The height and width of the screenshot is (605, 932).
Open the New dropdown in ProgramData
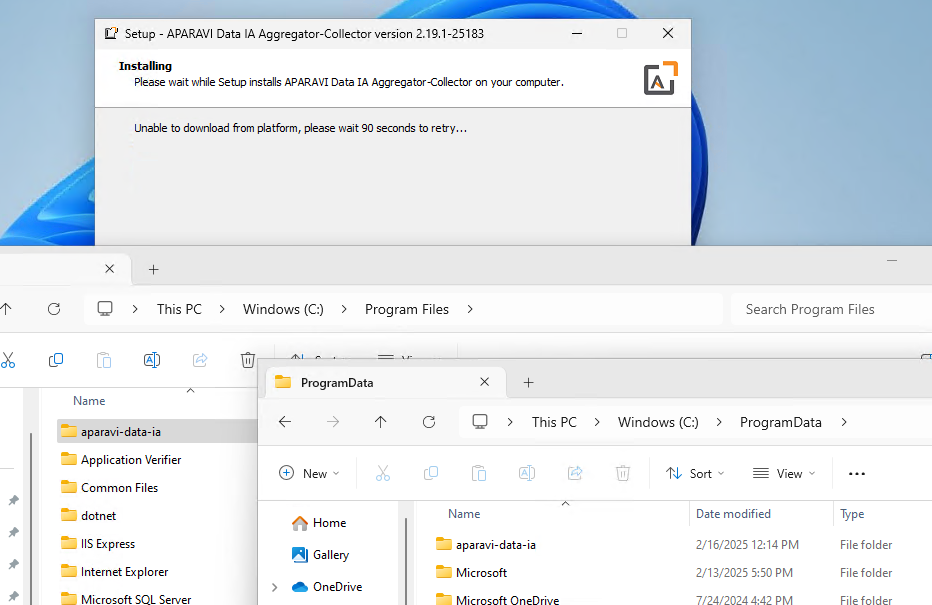point(309,473)
